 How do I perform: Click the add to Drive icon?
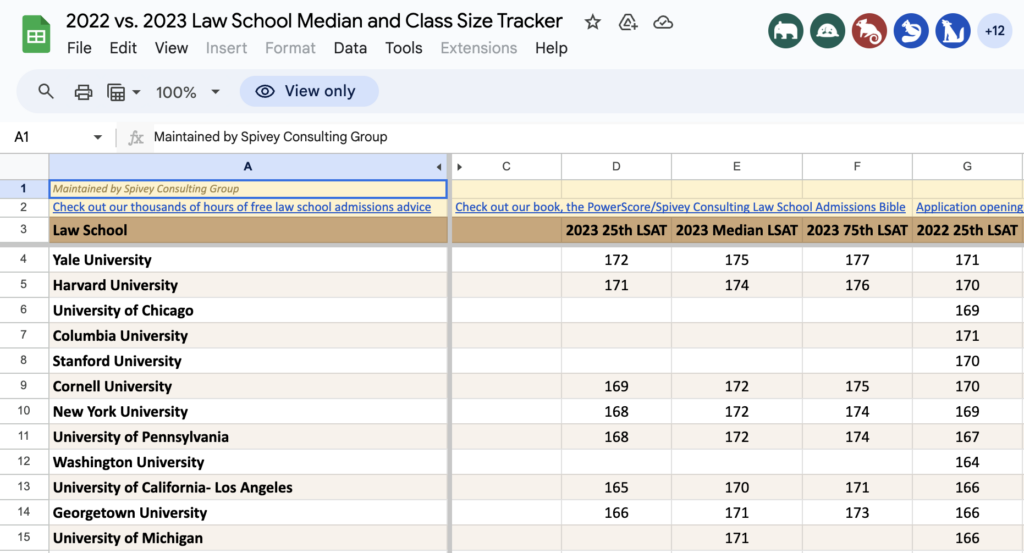pyautogui.click(x=628, y=23)
